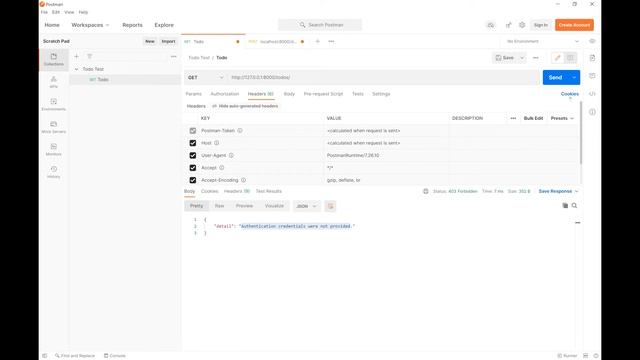The width and height of the screenshot is (640, 360).
Task: Switch to the request Body tab
Action: pyautogui.click(x=289, y=94)
